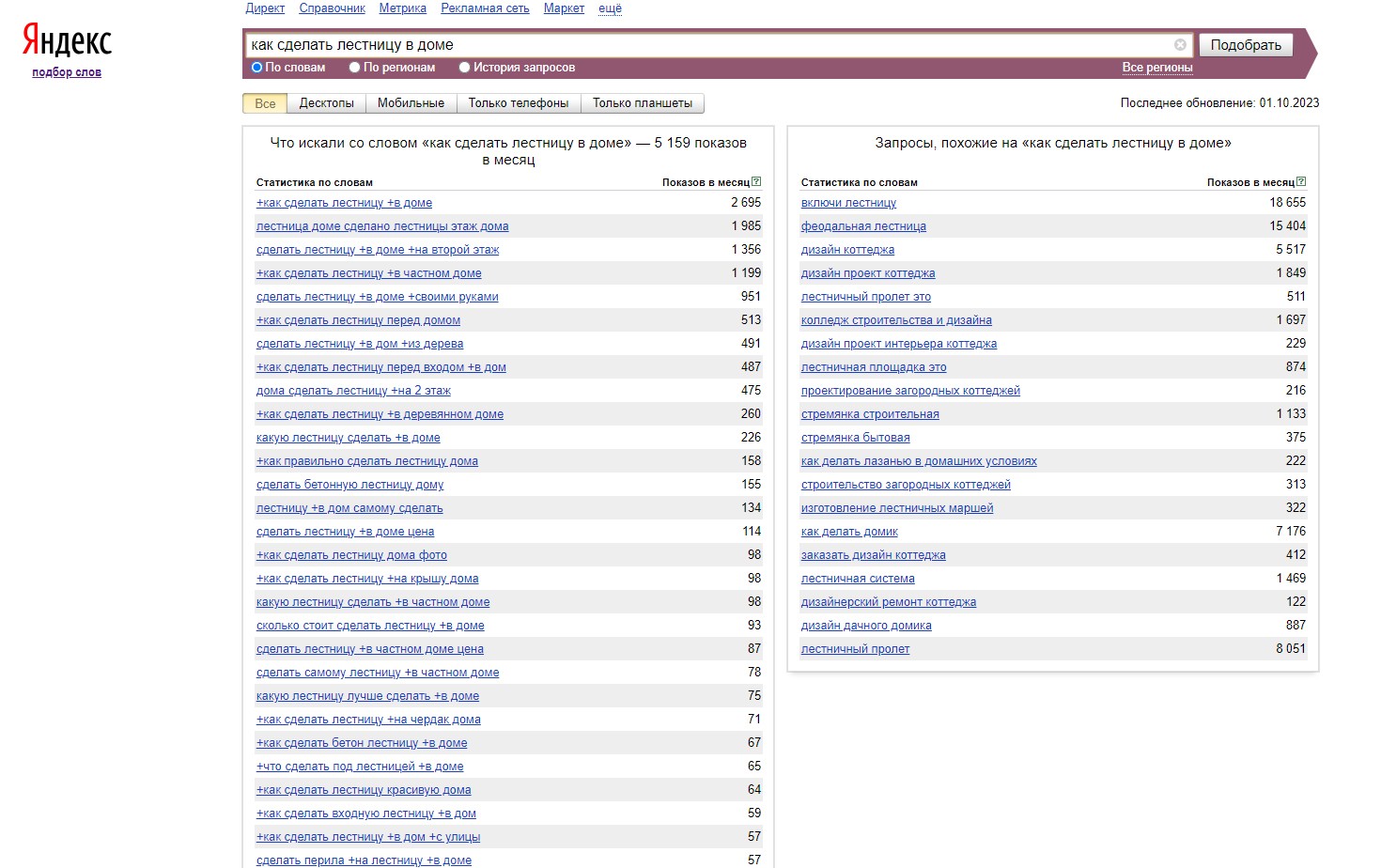Open similar query 'стремянка строительная'
This screenshot has width=1381, height=868.
[870, 414]
